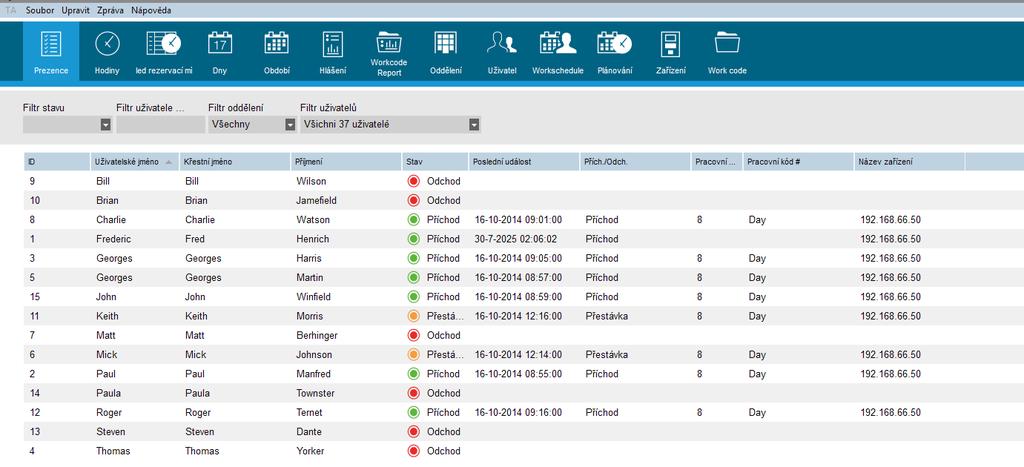
Task: Open the Upravit menu
Action: coord(76,10)
